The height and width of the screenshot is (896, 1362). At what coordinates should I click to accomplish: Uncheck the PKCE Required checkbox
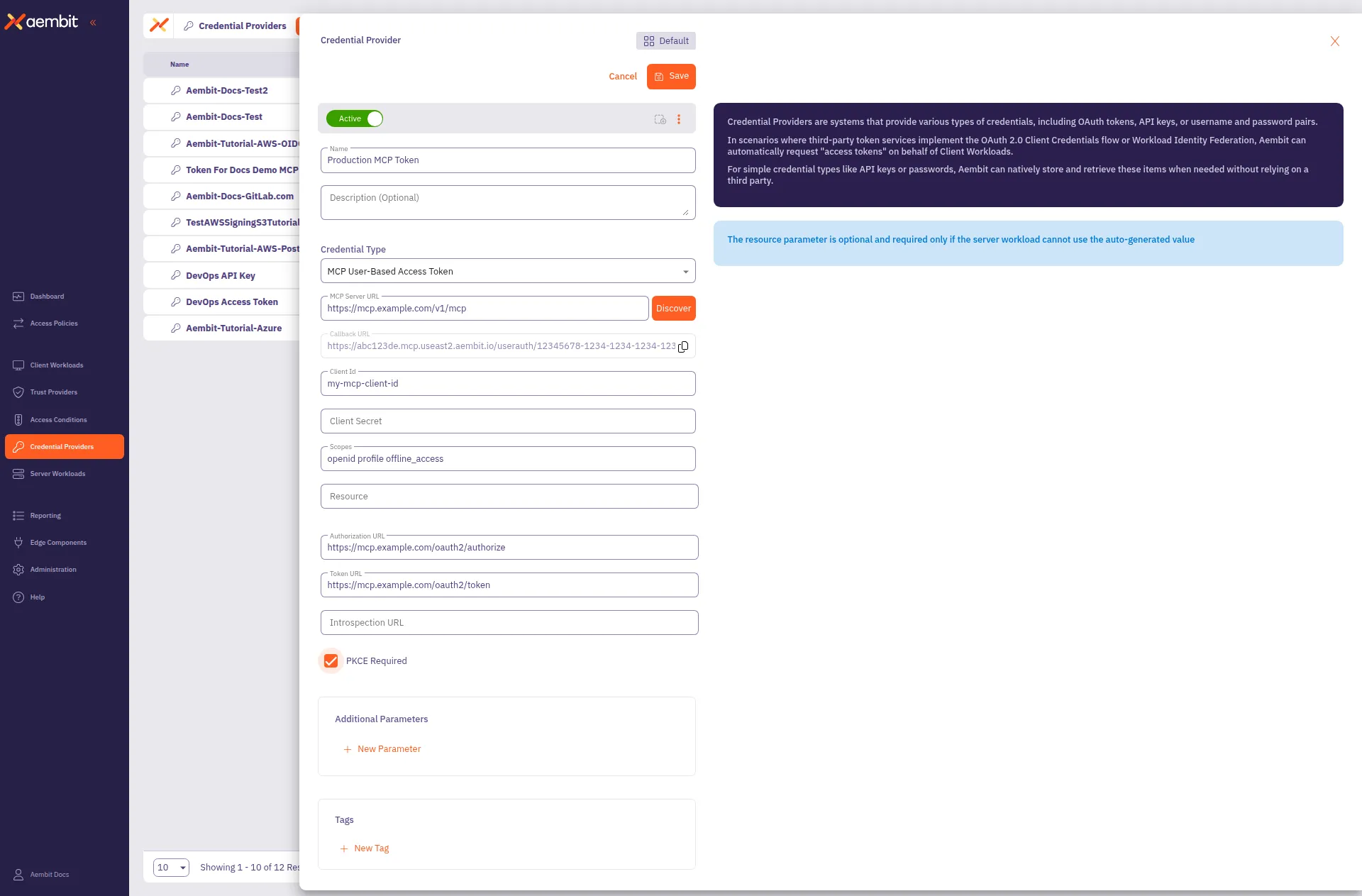[331, 660]
